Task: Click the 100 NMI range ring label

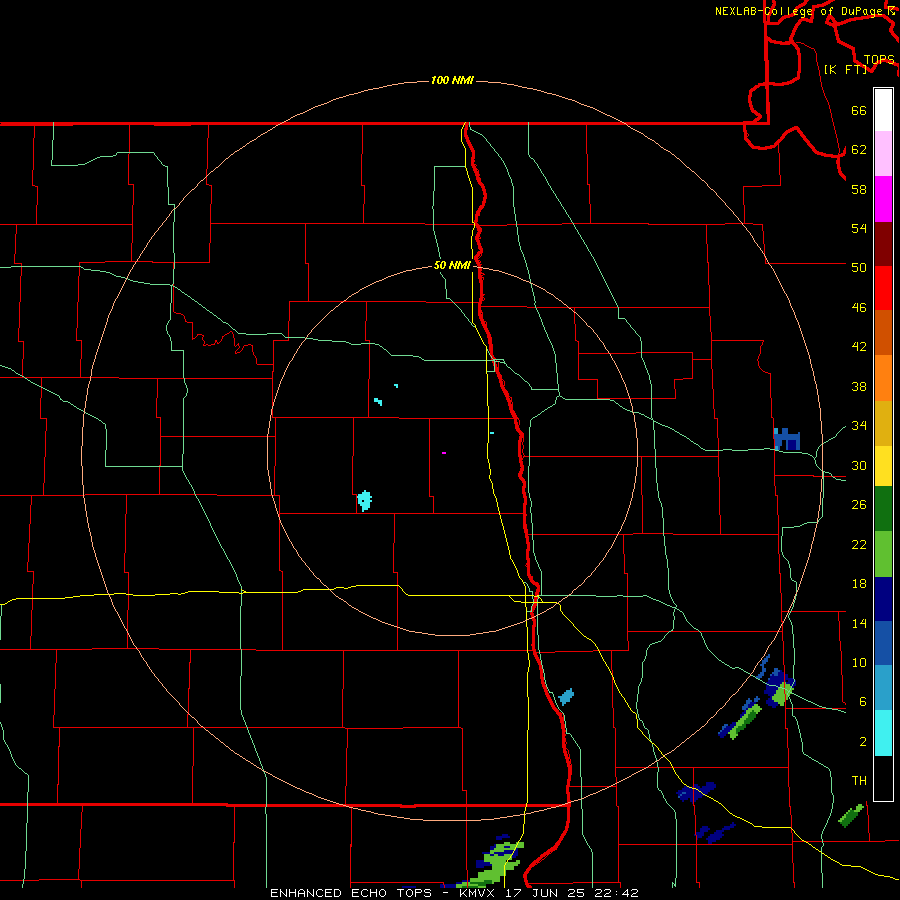Action: pos(452,80)
